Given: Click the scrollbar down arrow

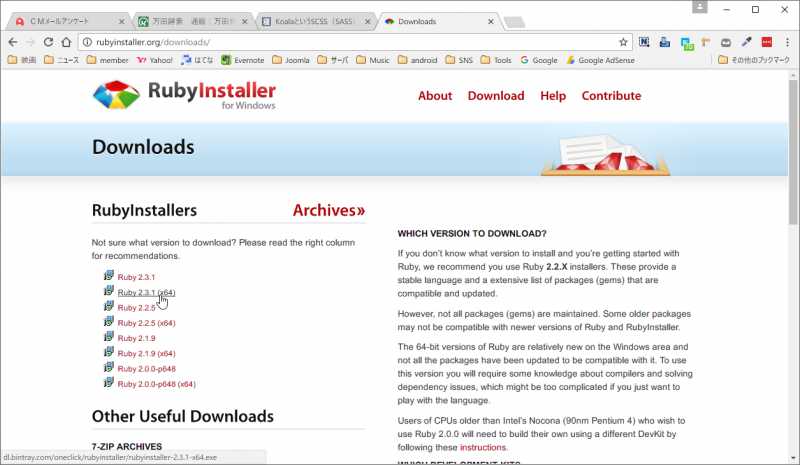Looking at the screenshot, I should pos(792,458).
